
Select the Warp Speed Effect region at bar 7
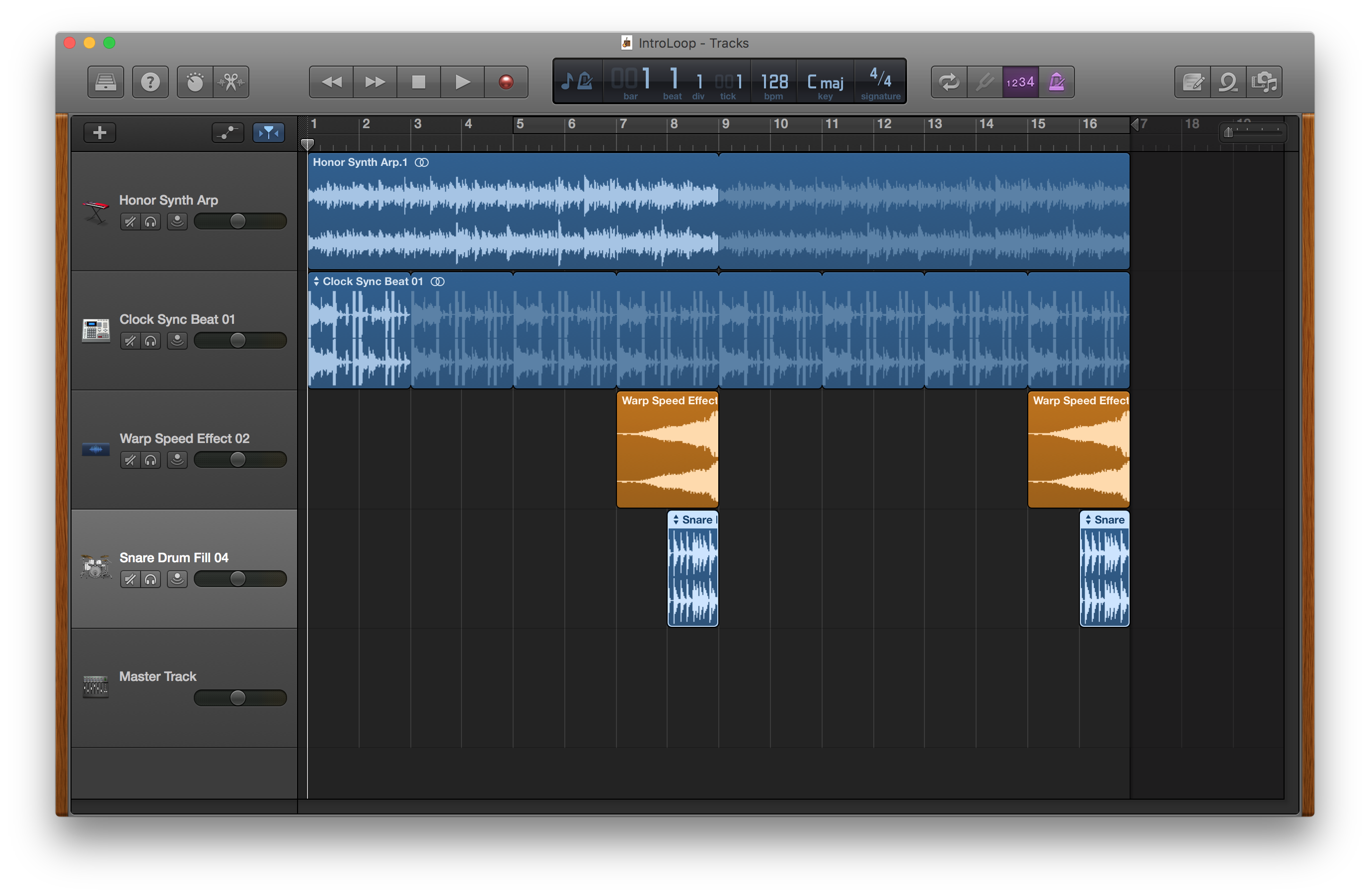[x=667, y=449]
